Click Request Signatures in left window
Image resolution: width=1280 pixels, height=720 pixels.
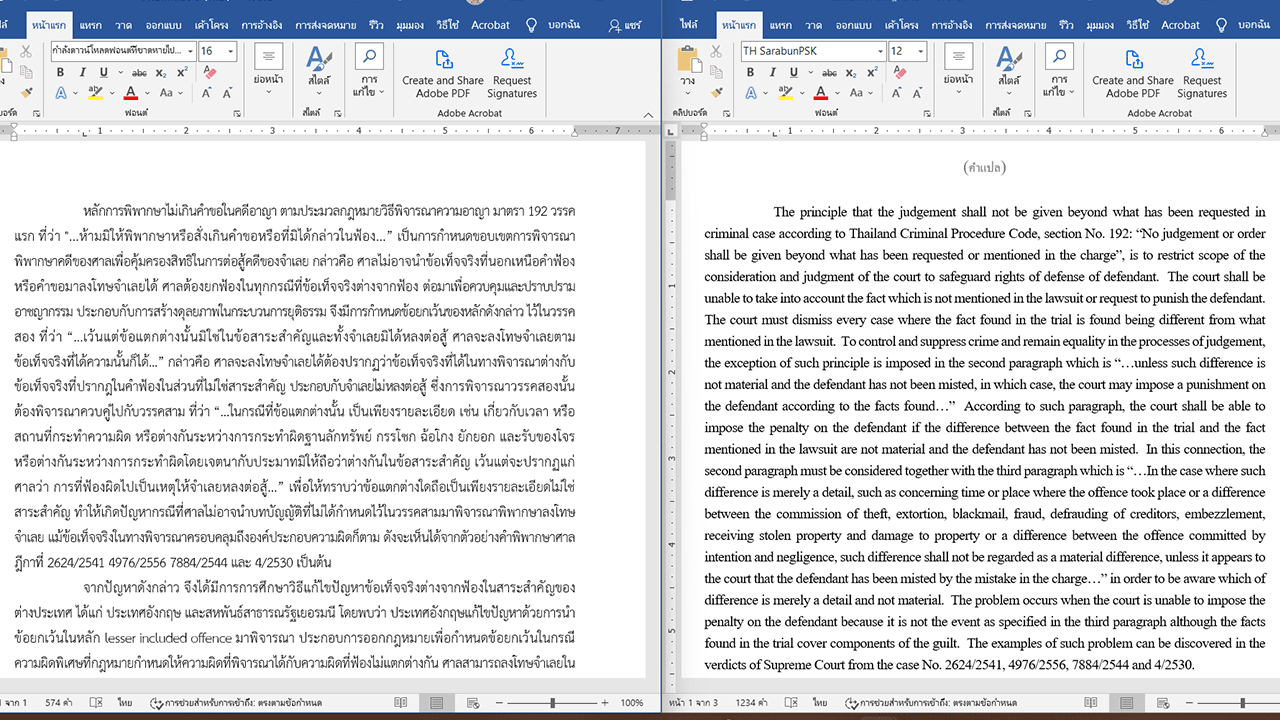tap(512, 72)
